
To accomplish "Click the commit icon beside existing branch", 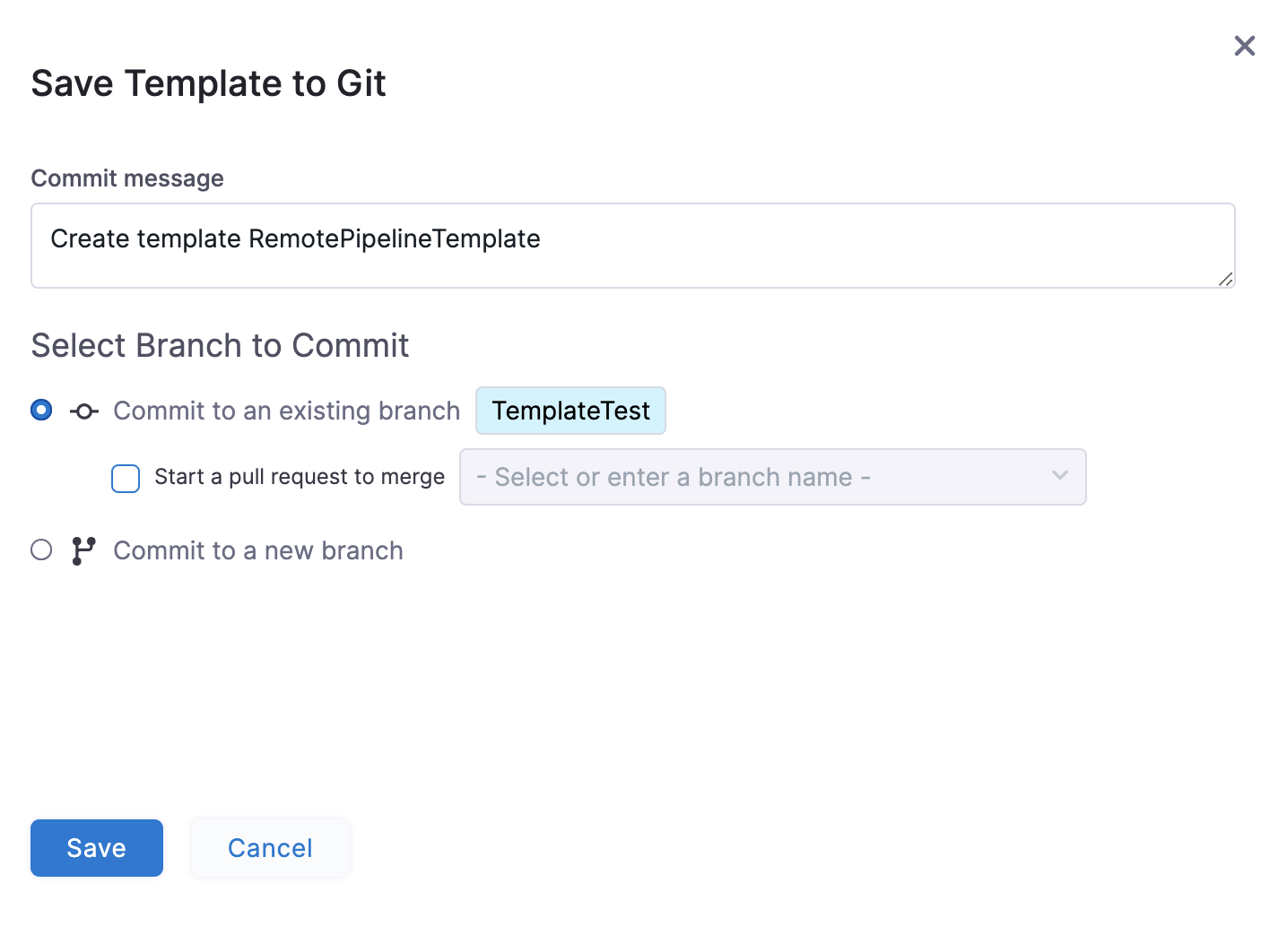I will coord(84,411).
